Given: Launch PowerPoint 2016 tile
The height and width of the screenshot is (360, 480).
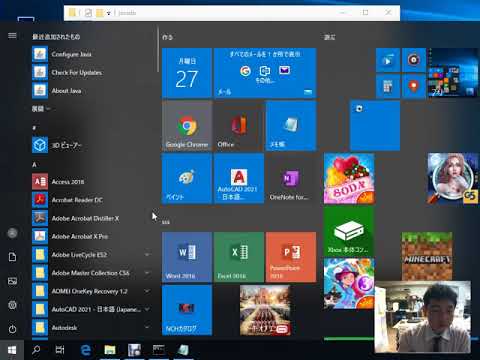Looking at the screenshot, I should coord(291,257).
